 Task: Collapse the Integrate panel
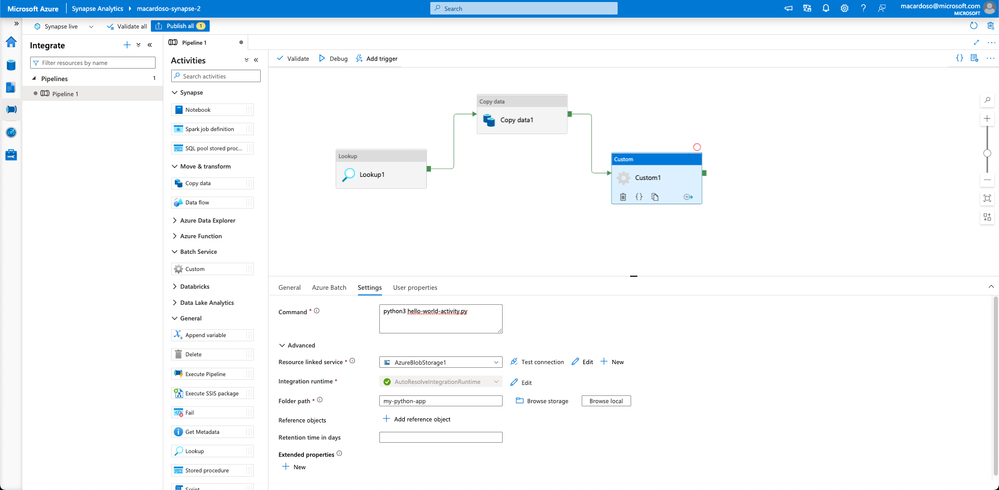(x=150, y=45)
